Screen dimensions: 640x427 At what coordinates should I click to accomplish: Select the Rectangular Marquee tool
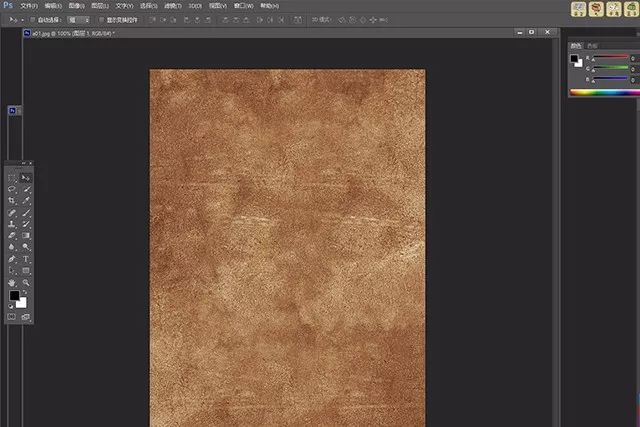12,177
